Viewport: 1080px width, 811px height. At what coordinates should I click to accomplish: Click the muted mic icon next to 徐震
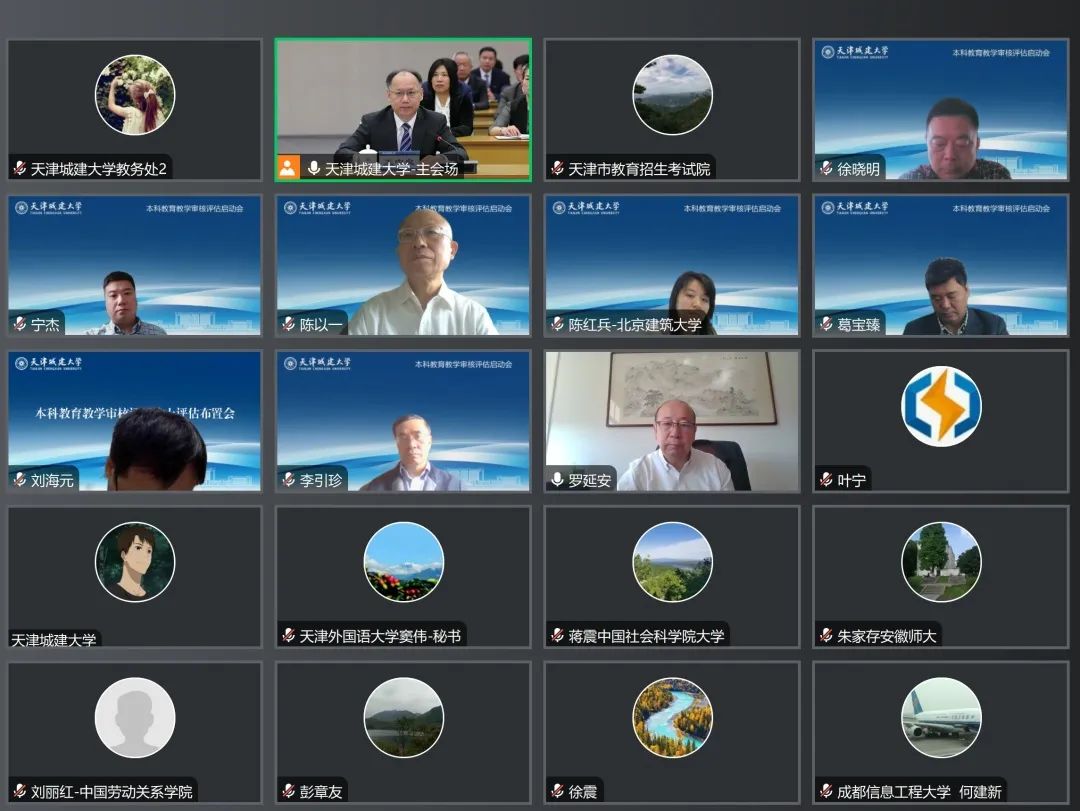click(x=557, y=791)
